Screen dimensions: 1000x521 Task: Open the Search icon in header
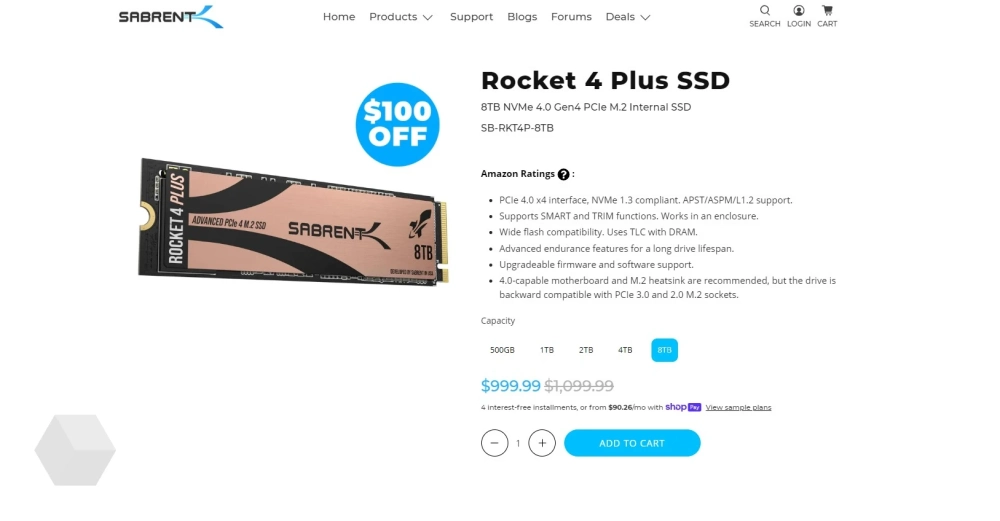(764, 17)
